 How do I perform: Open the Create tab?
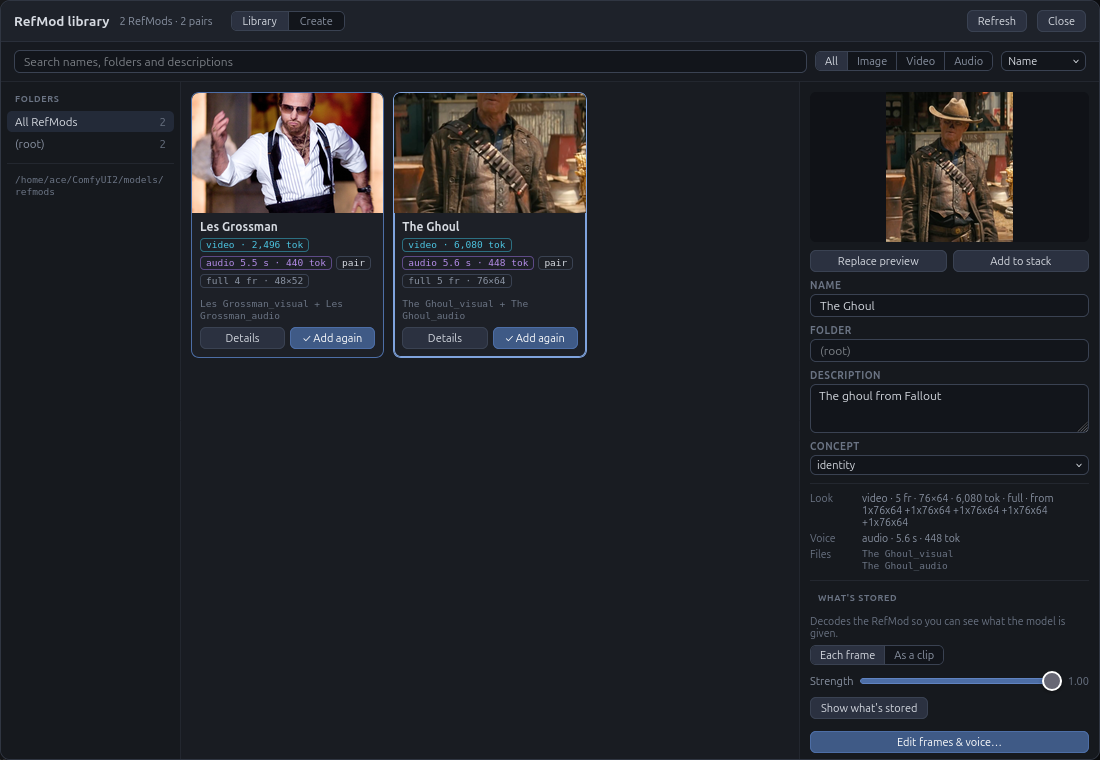pyautogui.click(x=316, y=21)
